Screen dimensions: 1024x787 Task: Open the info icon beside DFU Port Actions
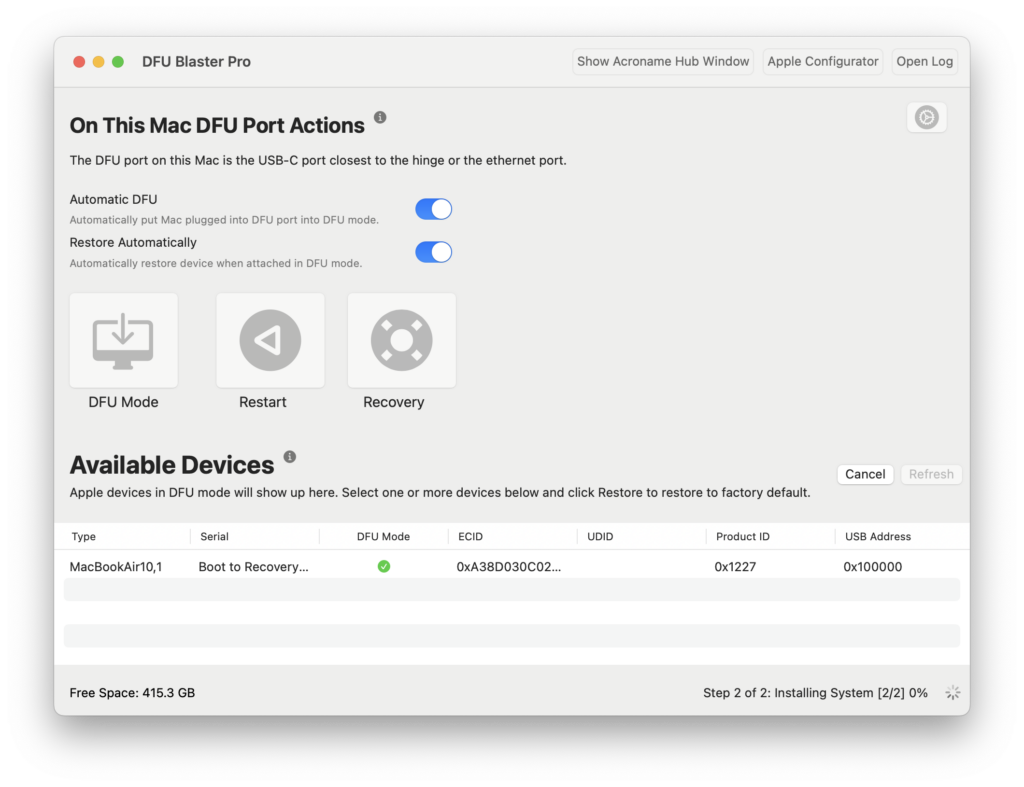380,118
